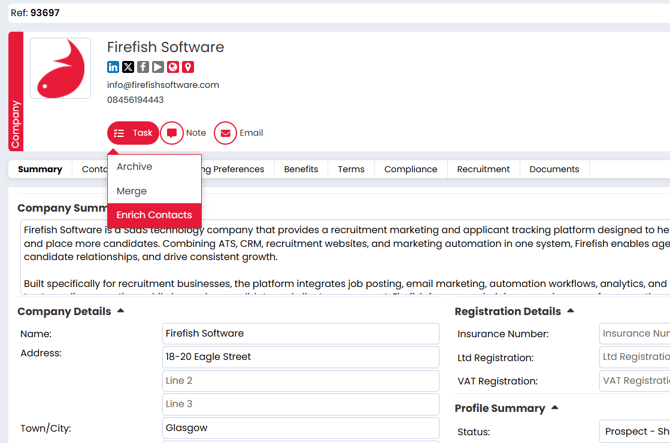This screenshot has width=670, height=443.
Task: Collapse the Registration Details section
Action: click(571, 311)
